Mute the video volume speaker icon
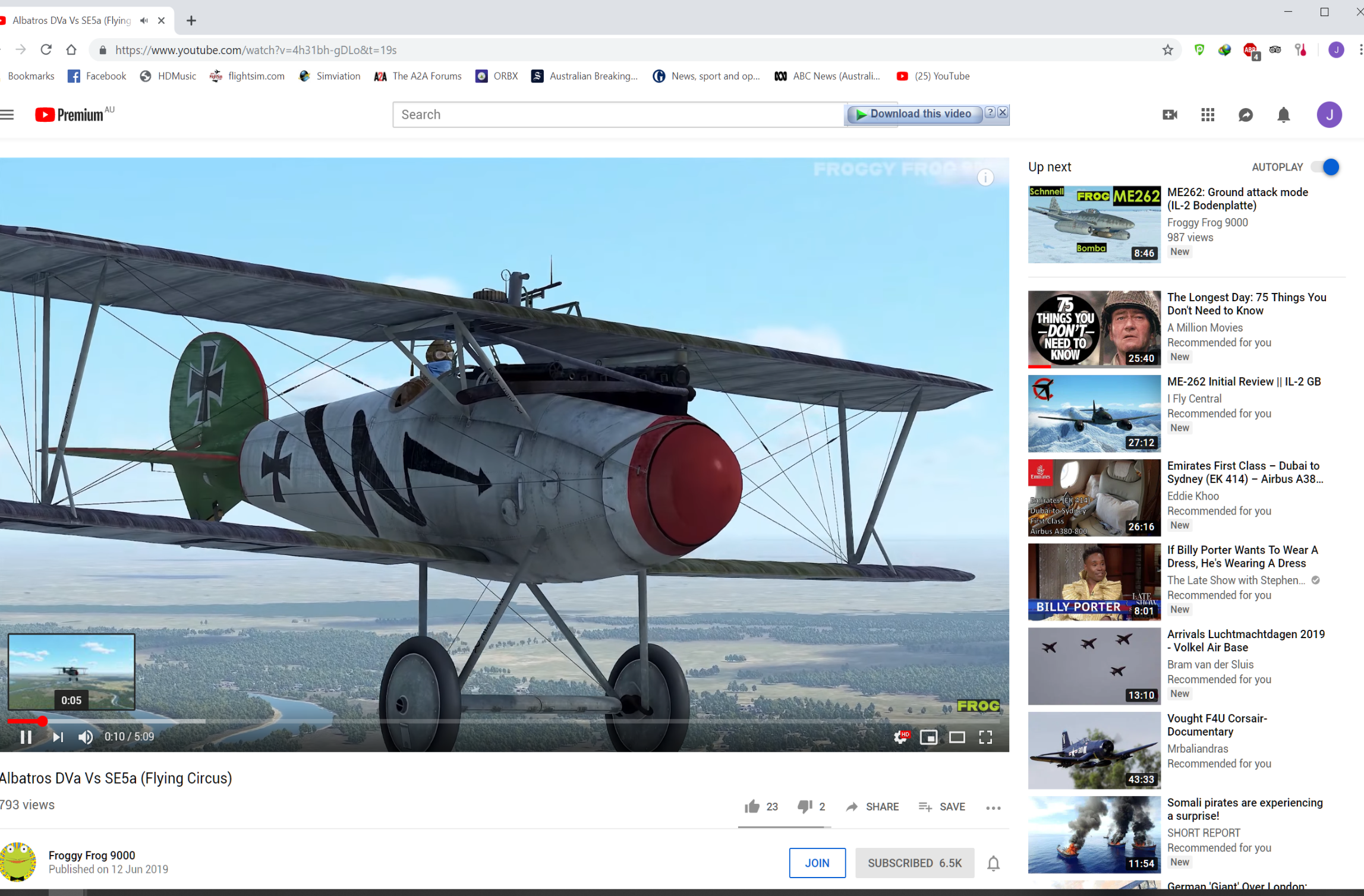The width and height of the screenshot is (1364, 896). [x=86, y=737]
